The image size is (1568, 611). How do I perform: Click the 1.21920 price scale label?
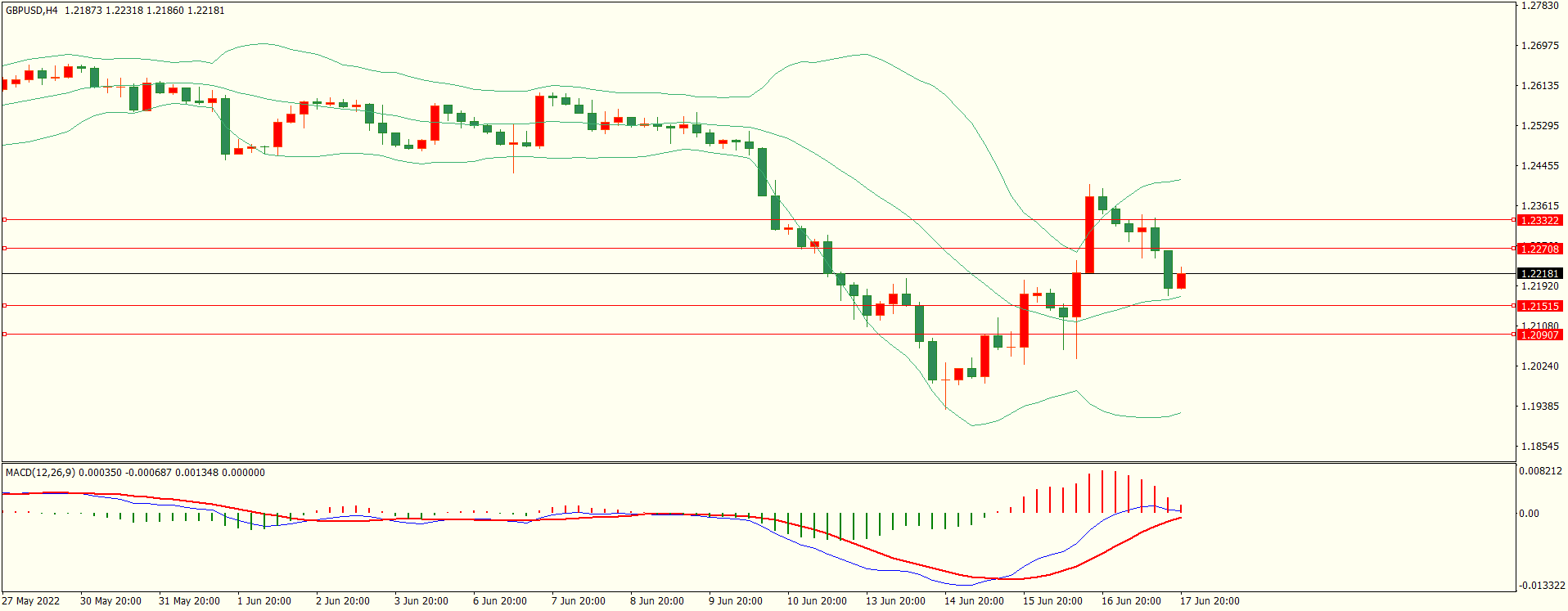point(1539,286)
